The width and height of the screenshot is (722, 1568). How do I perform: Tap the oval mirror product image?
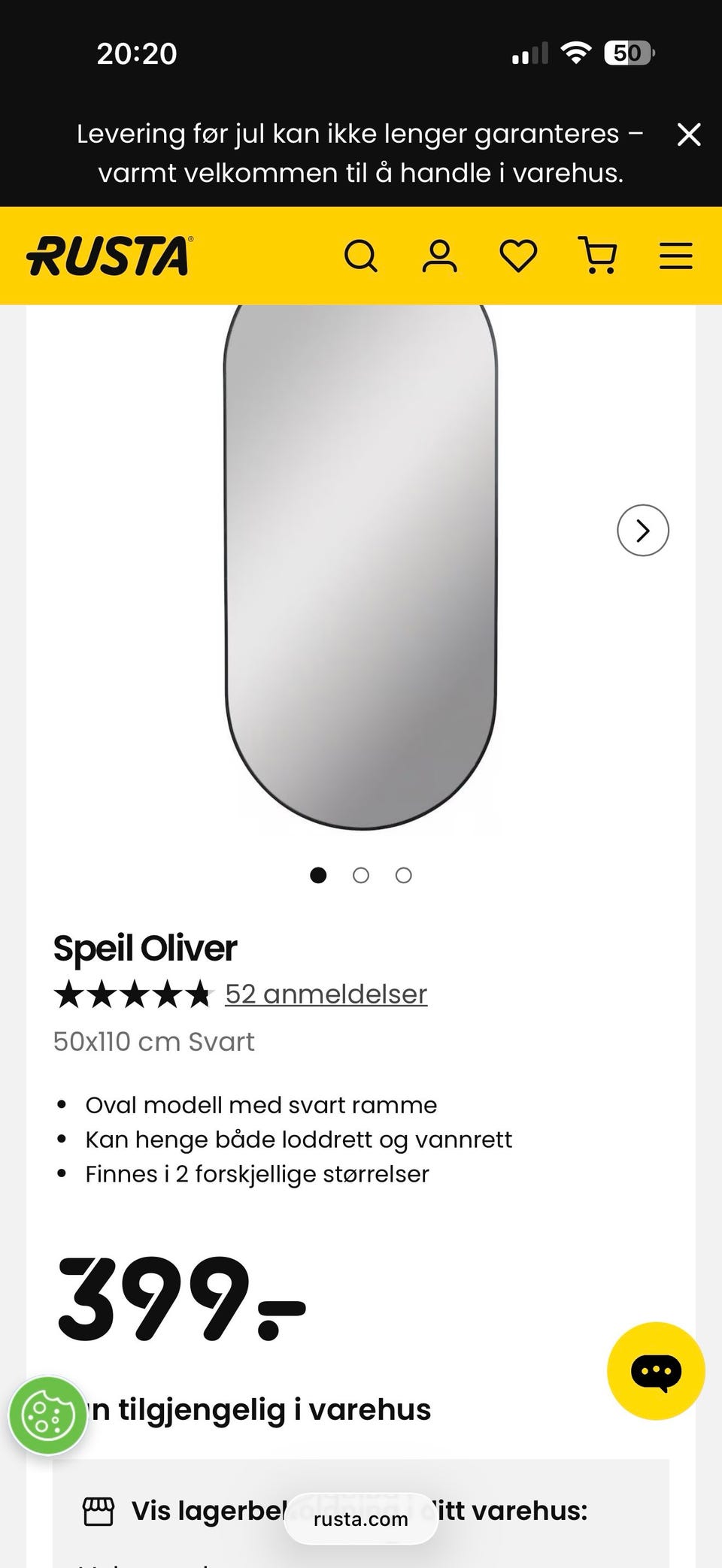[361, 568]
